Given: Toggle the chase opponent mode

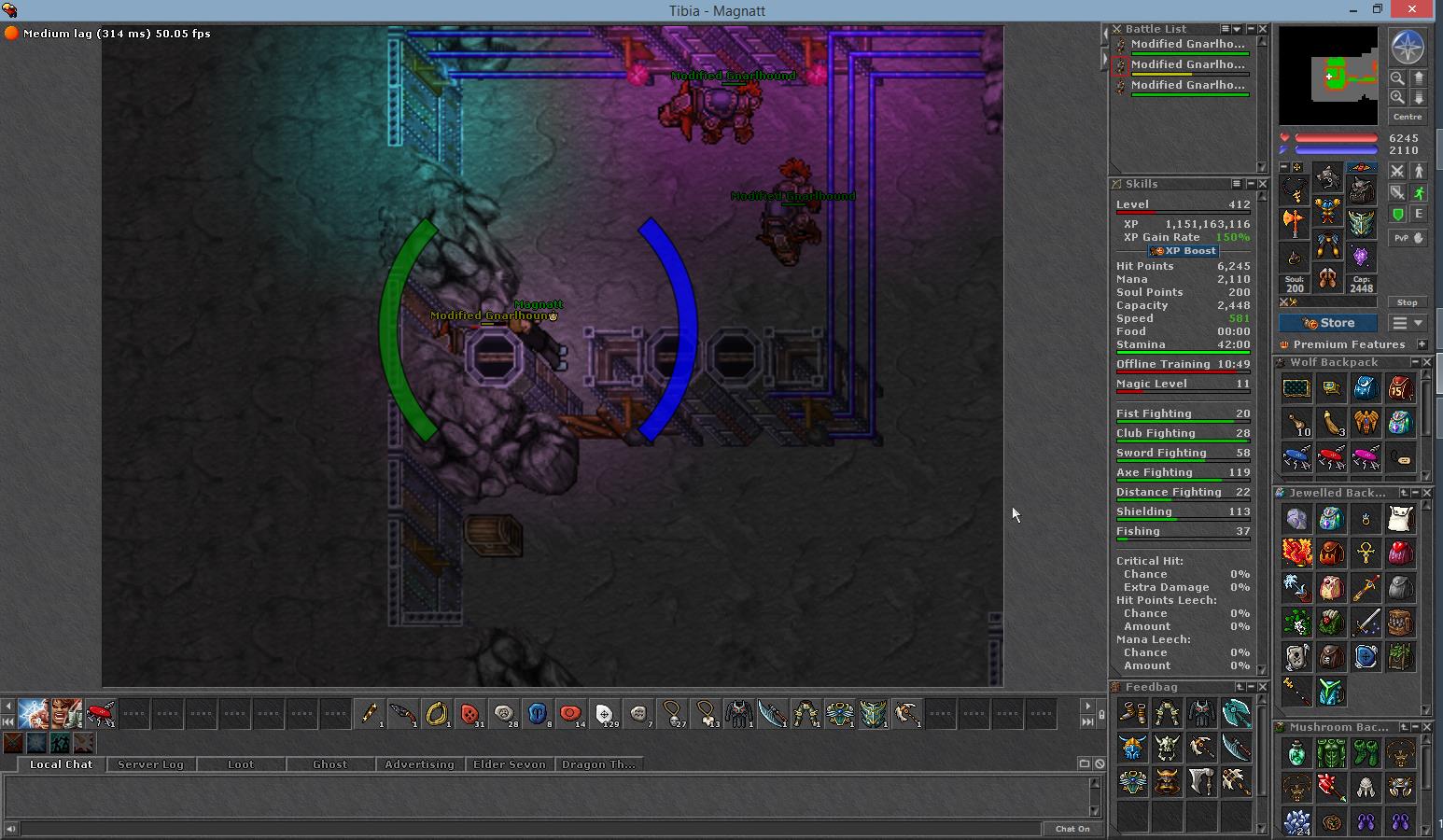Looking at the screenshot, I should tap(1419, 192).
